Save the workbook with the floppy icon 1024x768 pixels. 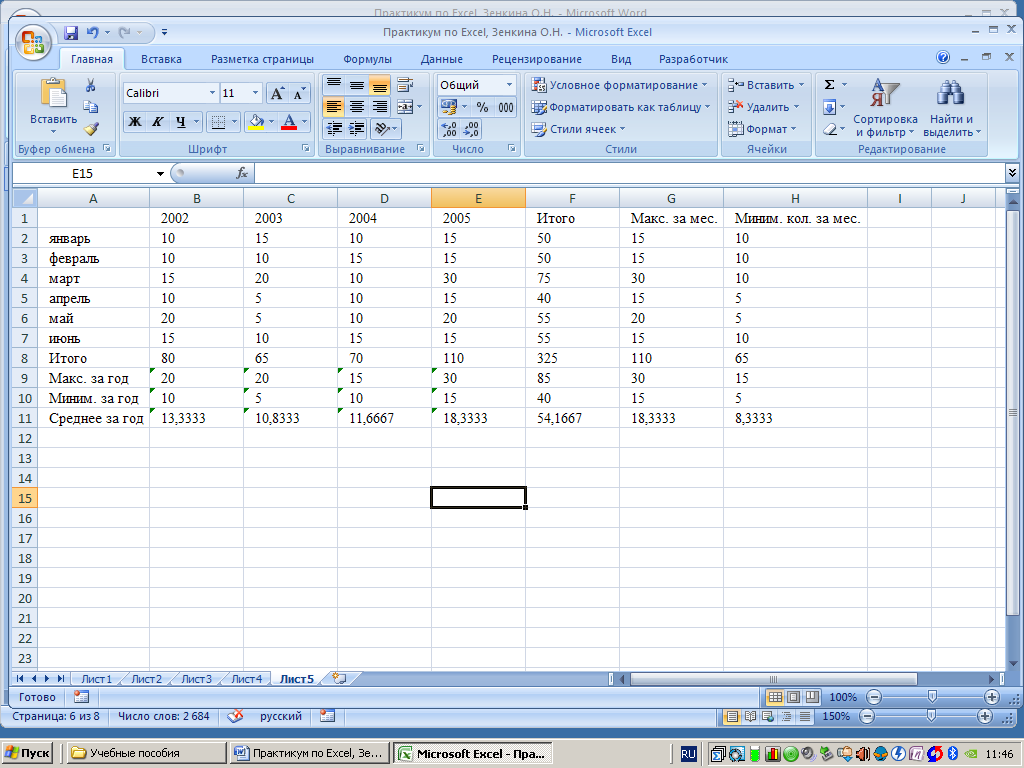(x=71, y=32)
